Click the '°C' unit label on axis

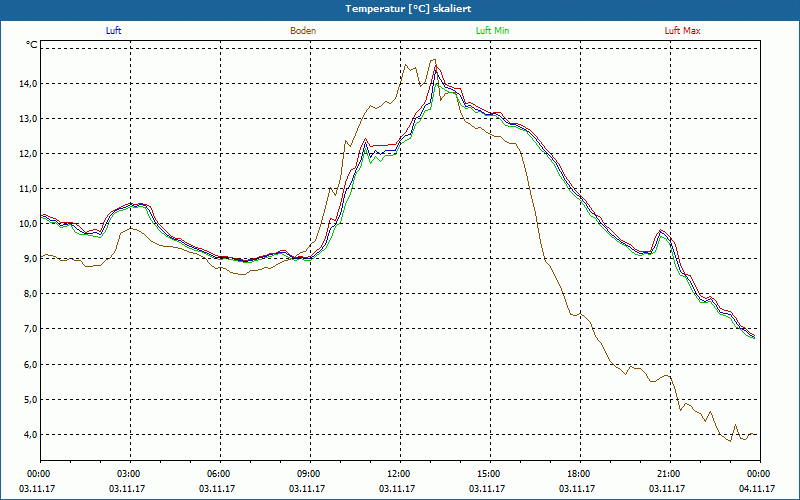click(32, 45)
